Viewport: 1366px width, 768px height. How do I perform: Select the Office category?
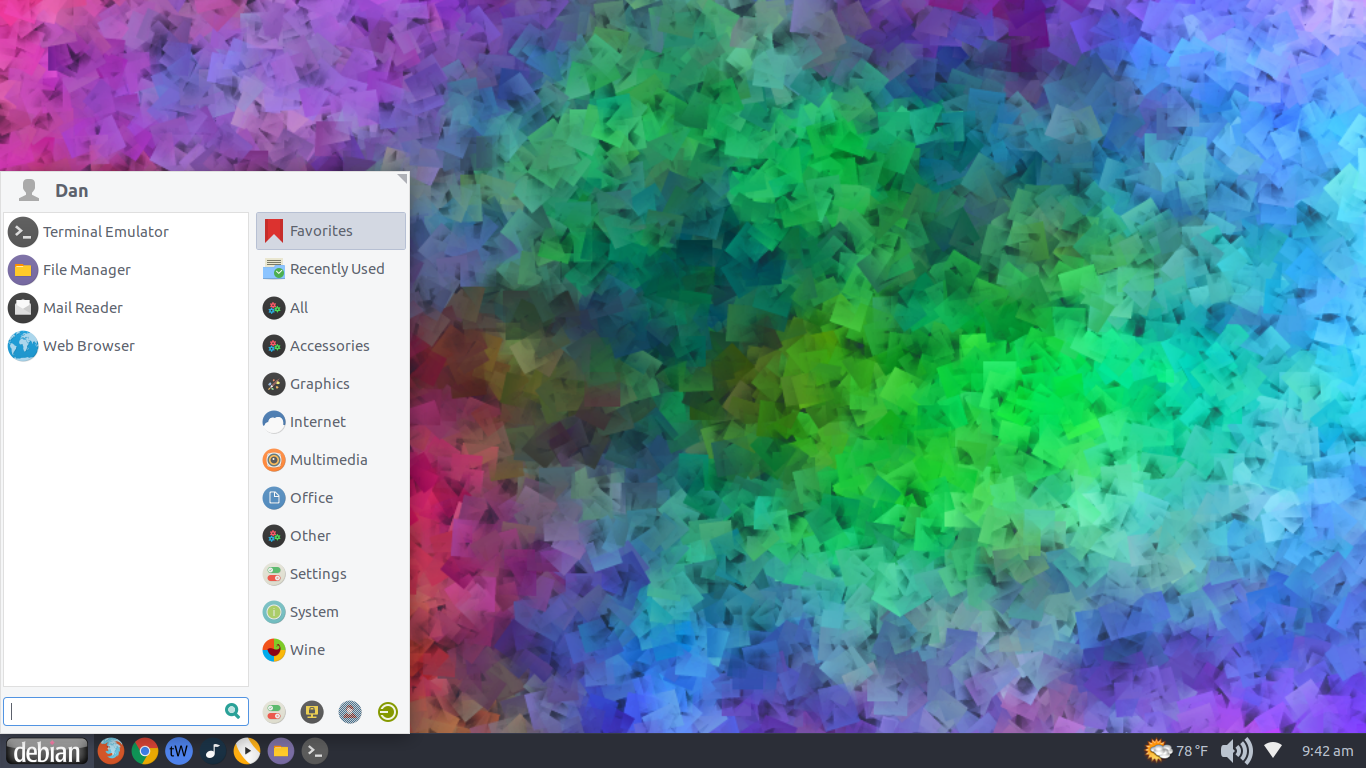(331, 498)
